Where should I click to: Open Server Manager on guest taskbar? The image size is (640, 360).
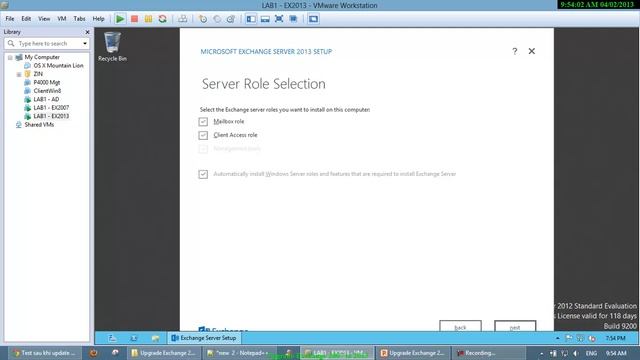112,338
